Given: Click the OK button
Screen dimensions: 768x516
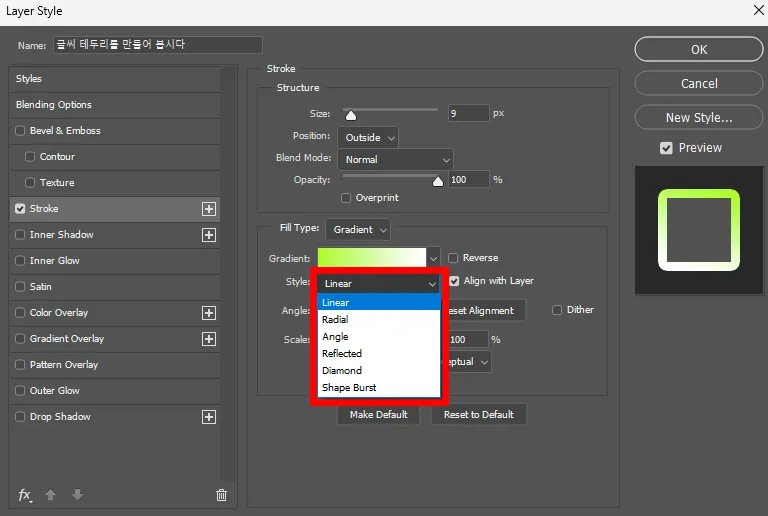Looking at the screenshot, I should [x=699, y=49].
